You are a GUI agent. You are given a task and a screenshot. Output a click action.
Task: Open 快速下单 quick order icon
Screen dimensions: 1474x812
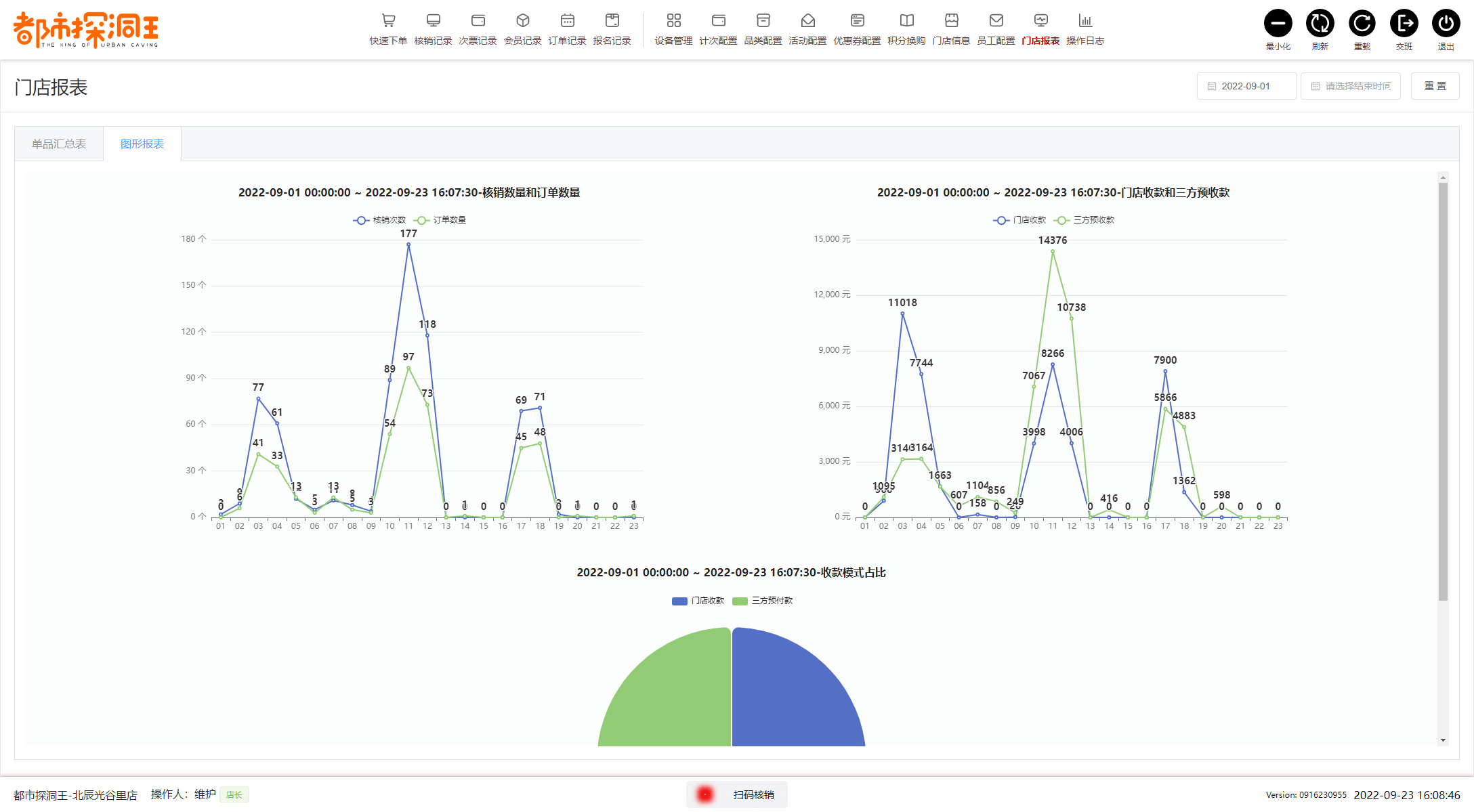point(388,29)
